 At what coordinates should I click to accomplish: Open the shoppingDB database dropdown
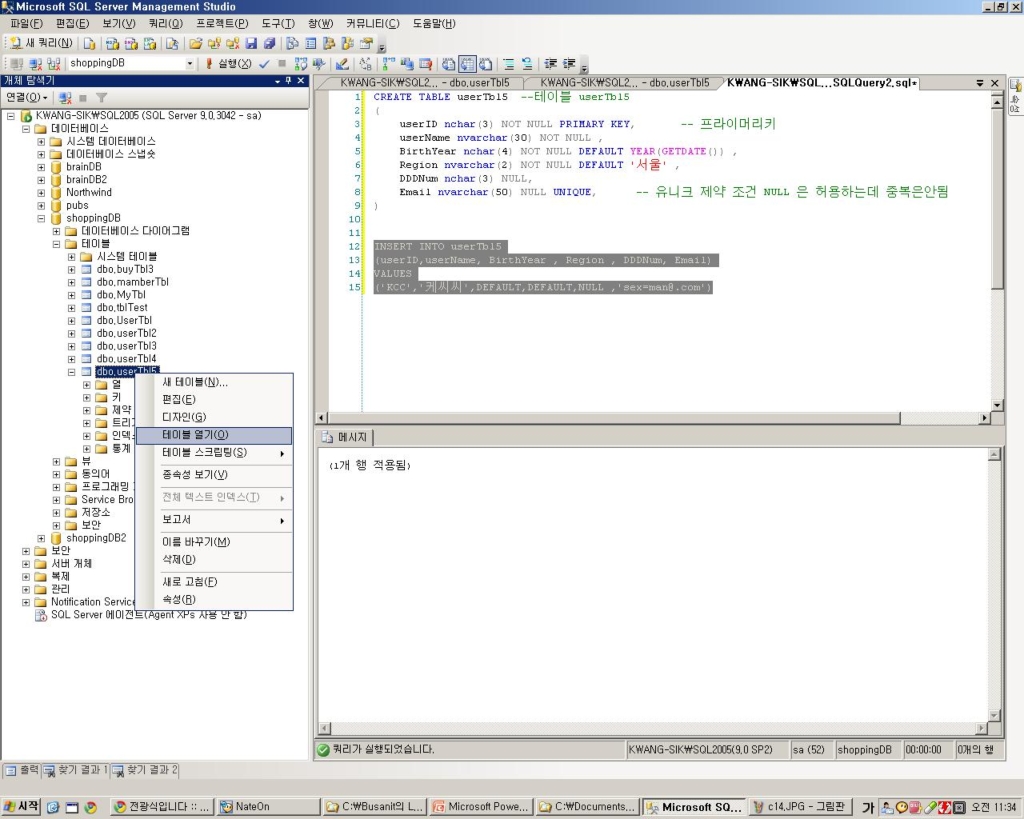coord(189,63)
